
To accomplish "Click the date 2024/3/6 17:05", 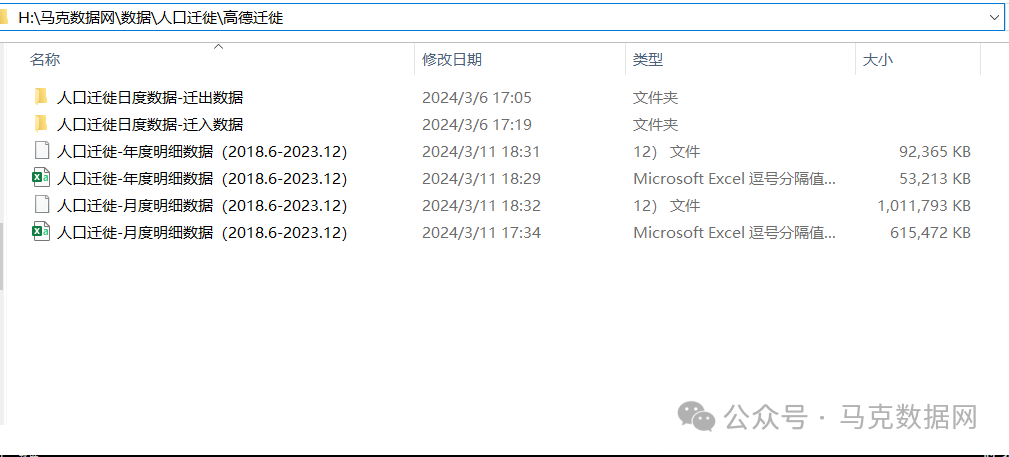I will coord(477,98).
